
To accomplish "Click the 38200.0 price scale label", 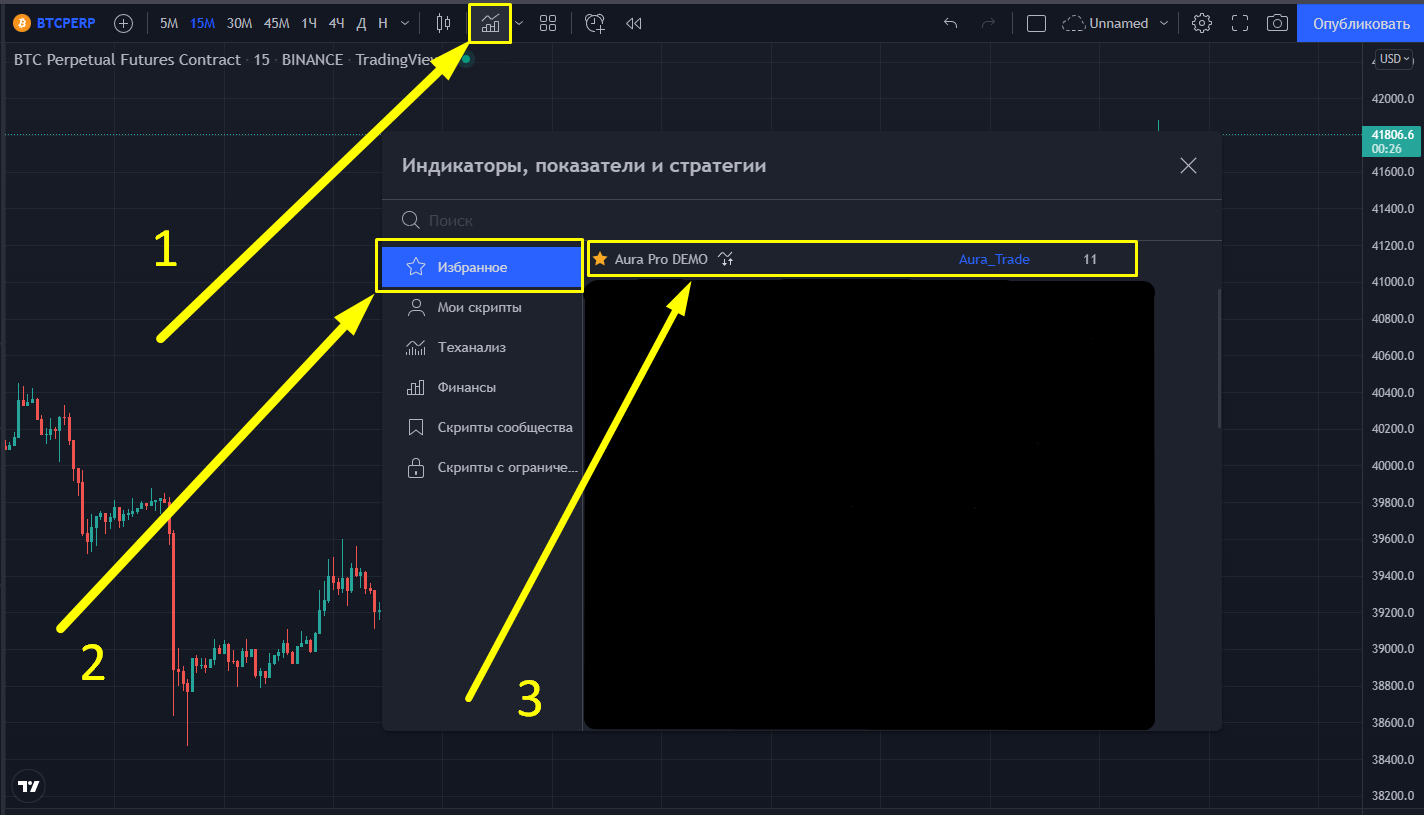I will (1393, 796).
